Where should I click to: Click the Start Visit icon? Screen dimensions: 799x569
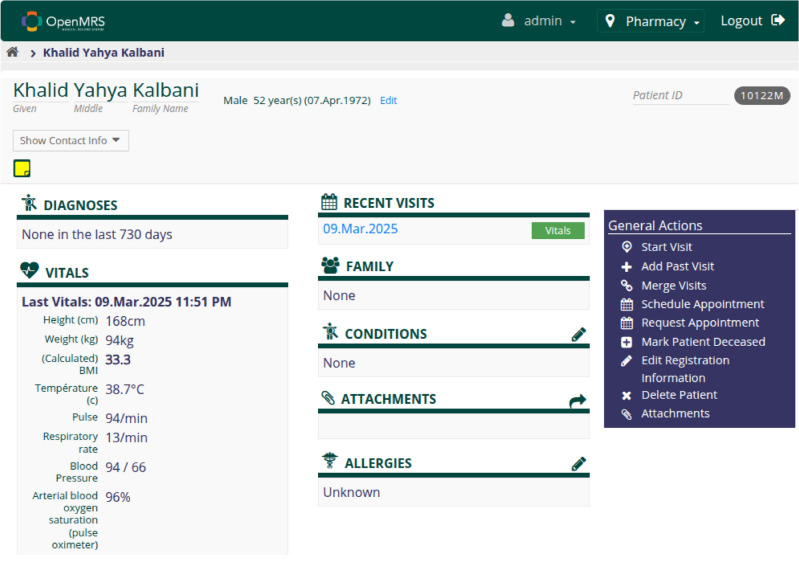[627, 247]
